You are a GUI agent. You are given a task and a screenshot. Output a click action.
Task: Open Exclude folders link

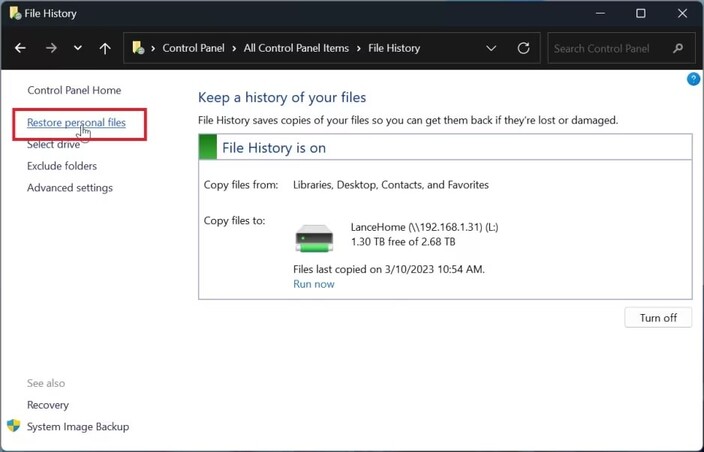pos(62,166)
